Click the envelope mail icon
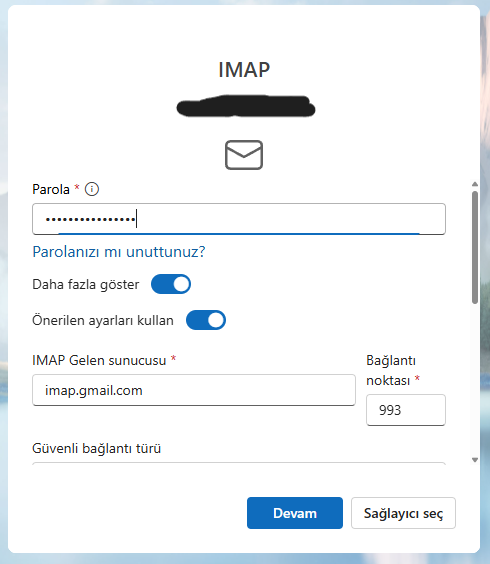 coord(244,155)
